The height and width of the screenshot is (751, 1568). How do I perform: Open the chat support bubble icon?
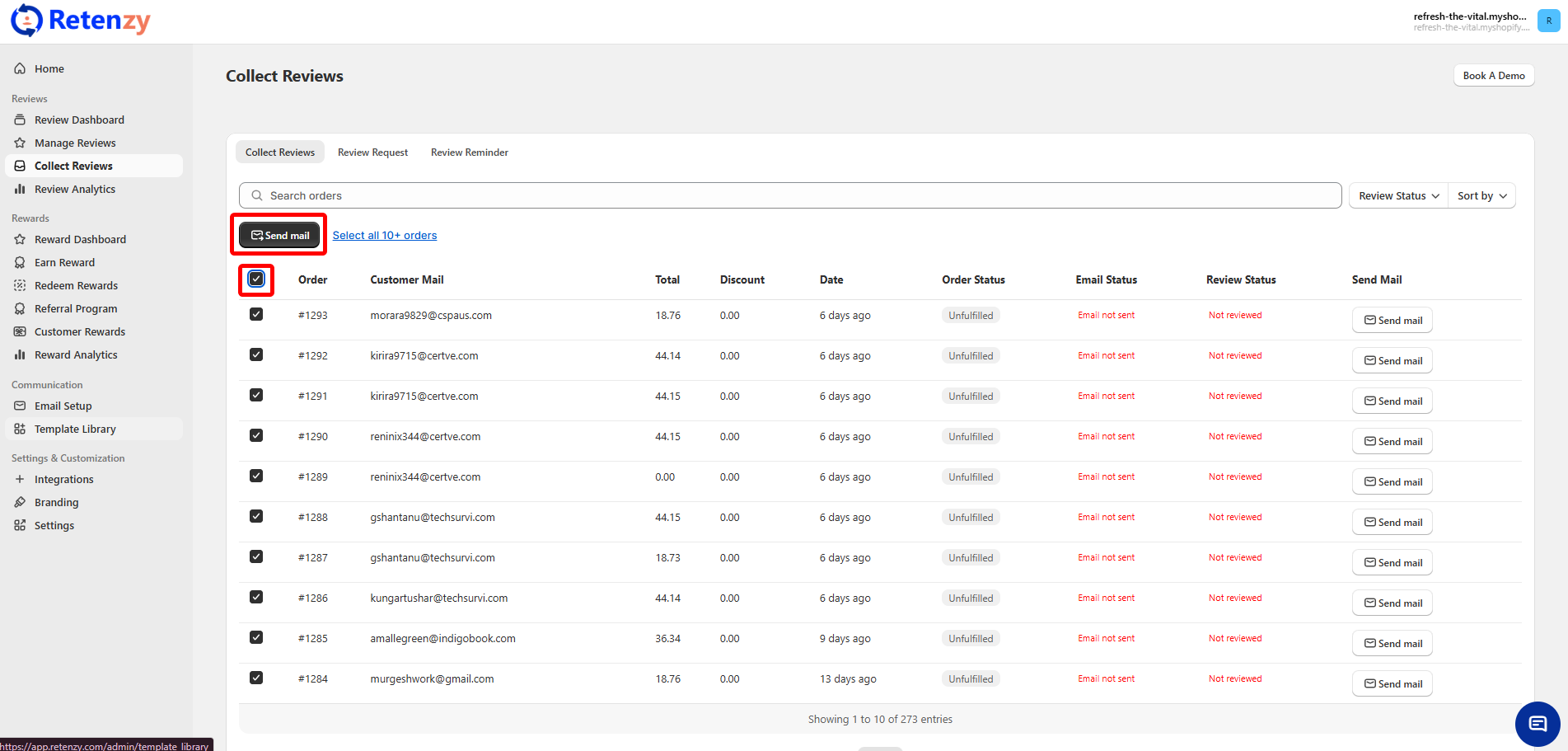click(1537, 724)
